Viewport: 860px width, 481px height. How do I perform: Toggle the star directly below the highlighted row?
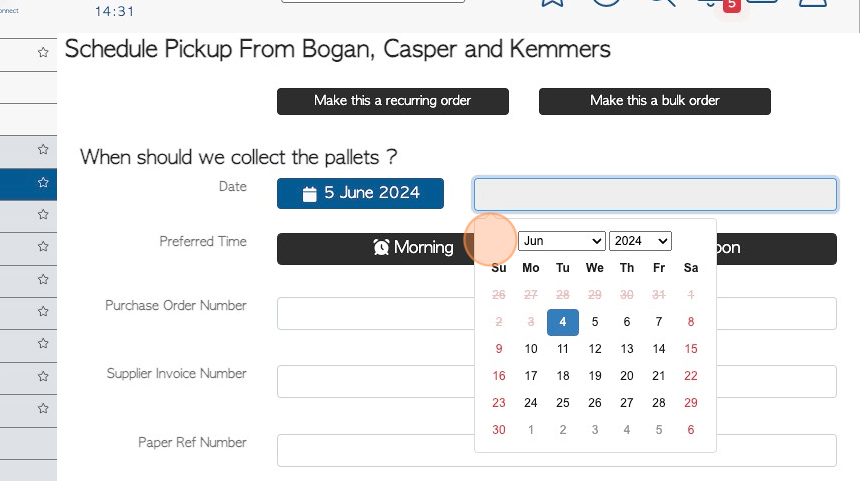(x=43, y=214)
